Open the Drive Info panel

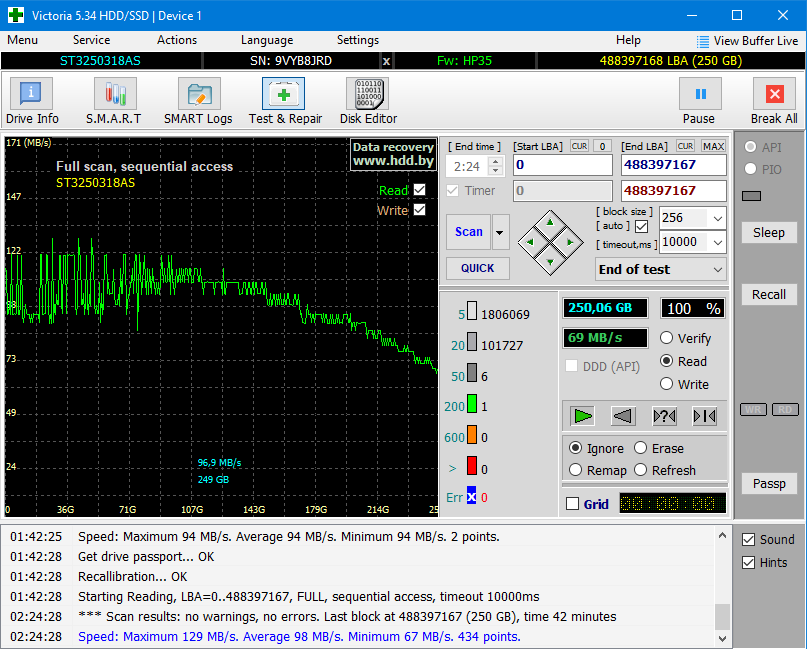point(31,94)
